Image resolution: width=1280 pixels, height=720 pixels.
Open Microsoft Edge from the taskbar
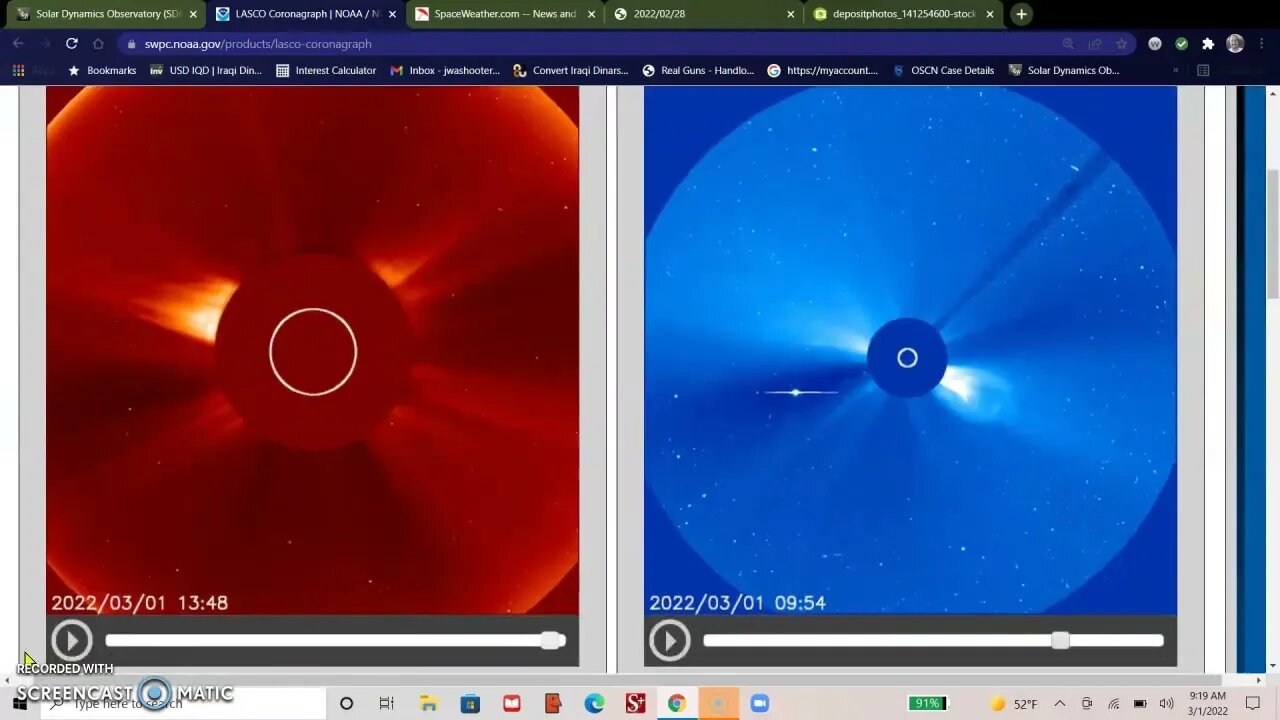click(594, 704)
